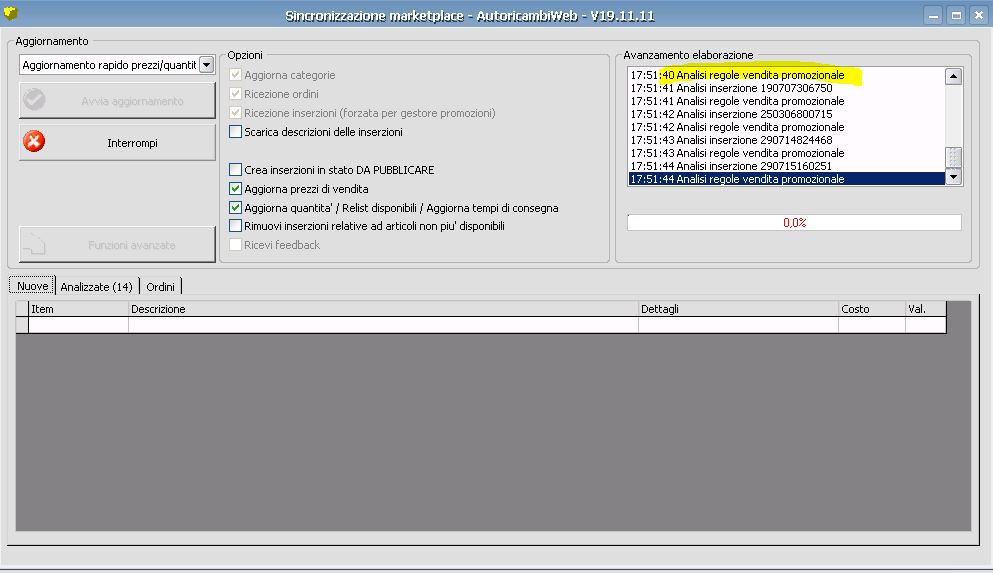Uncheck Aggiorna quantita' / Relist disponibili
This screenshot has height=573, width=993.
point(236,208)
